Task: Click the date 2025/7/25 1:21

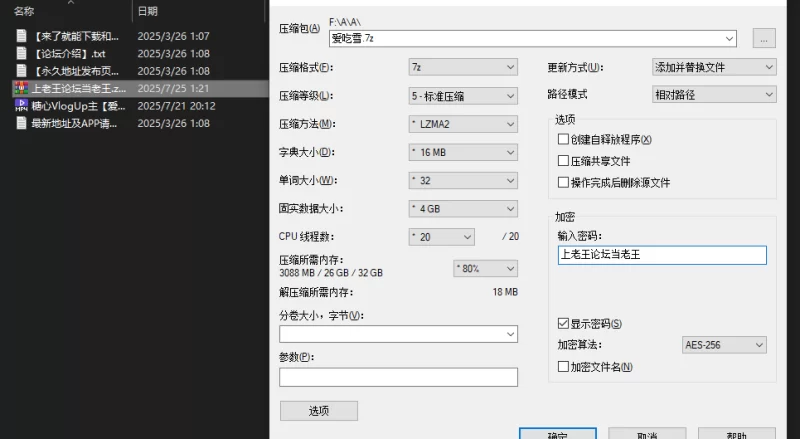Action: tap(173, 88)
